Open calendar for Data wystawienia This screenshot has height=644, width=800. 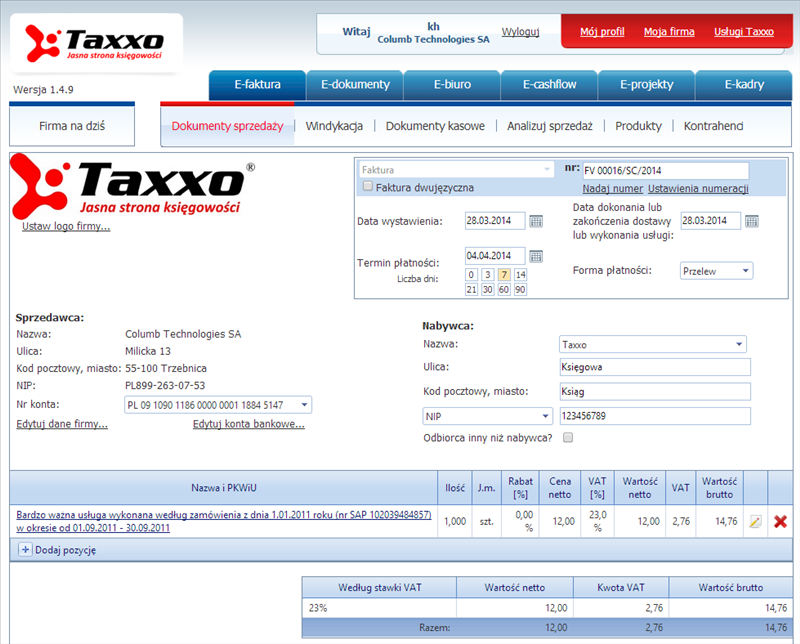[536, 221]
